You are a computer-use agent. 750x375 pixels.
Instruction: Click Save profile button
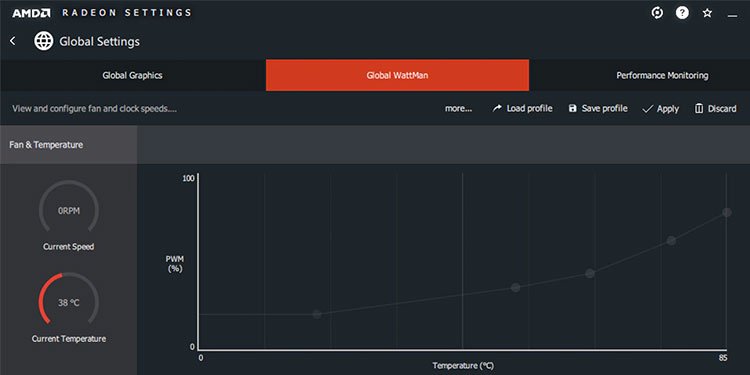coord(598,109)
